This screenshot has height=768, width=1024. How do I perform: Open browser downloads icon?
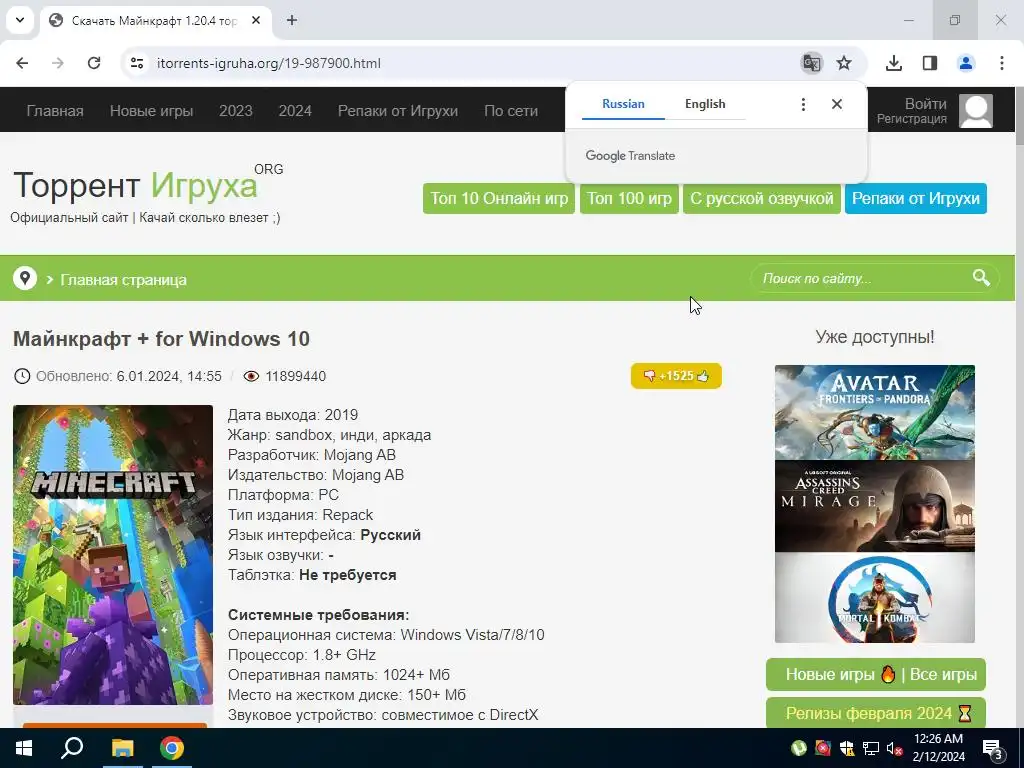click(894, 63)
